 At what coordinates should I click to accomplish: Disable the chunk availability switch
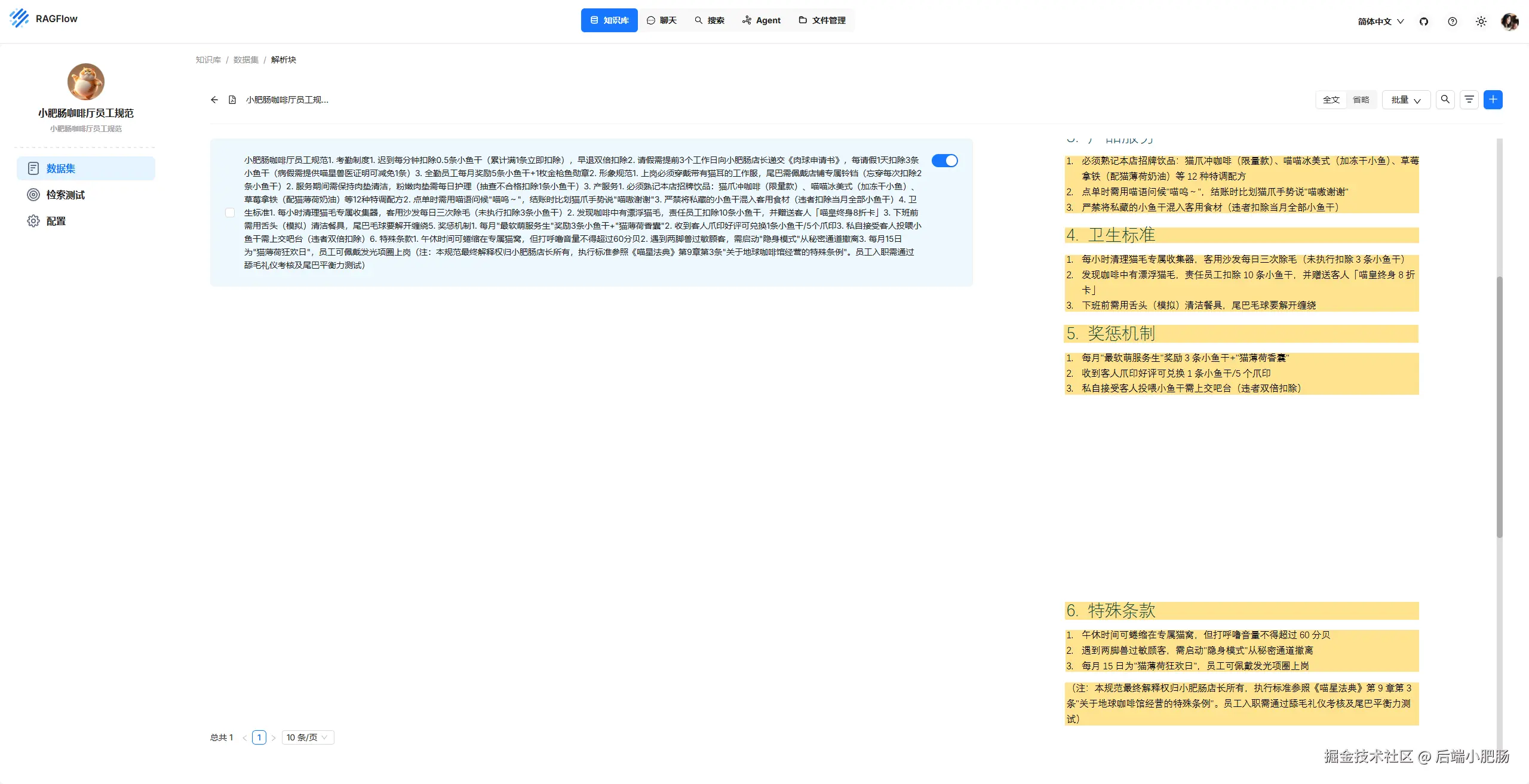pos(944,161)
